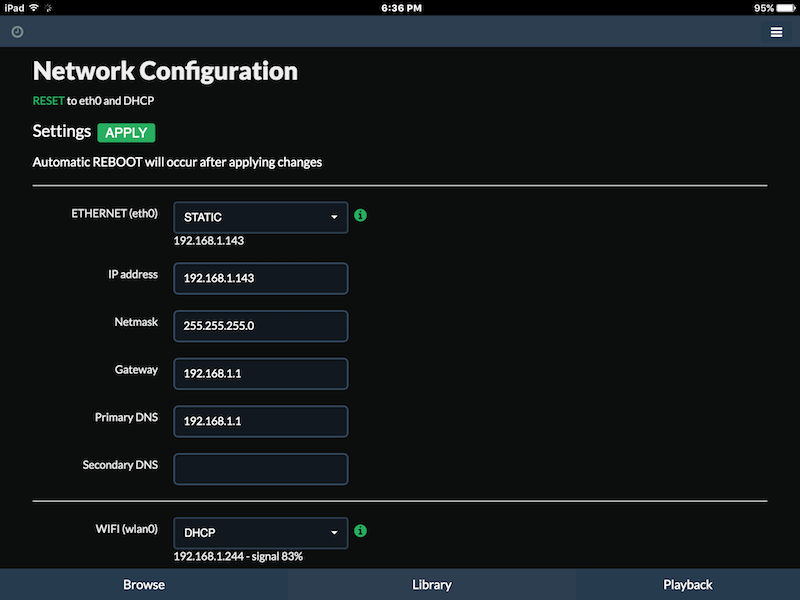Tap the battery indicator in status bar

(x=786, y=8)
